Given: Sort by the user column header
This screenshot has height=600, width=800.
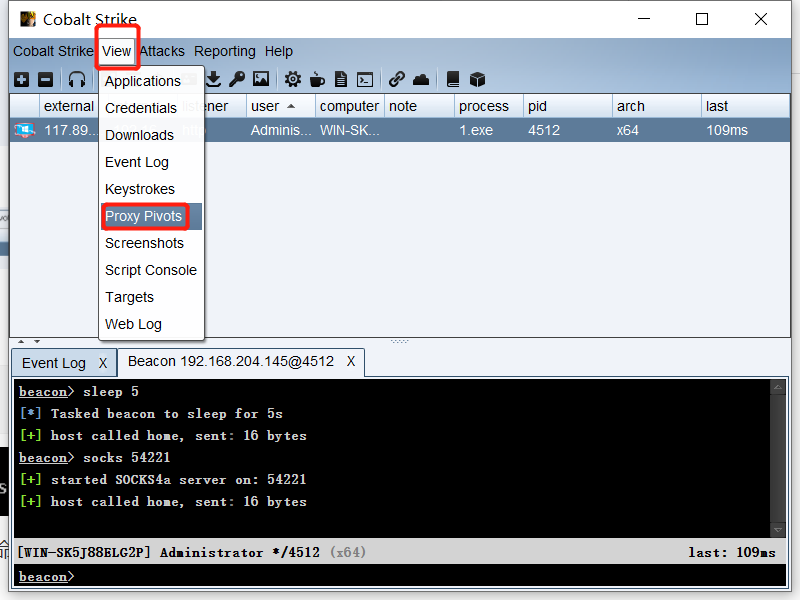Looking at the screenshot, I should coord(281,106).
